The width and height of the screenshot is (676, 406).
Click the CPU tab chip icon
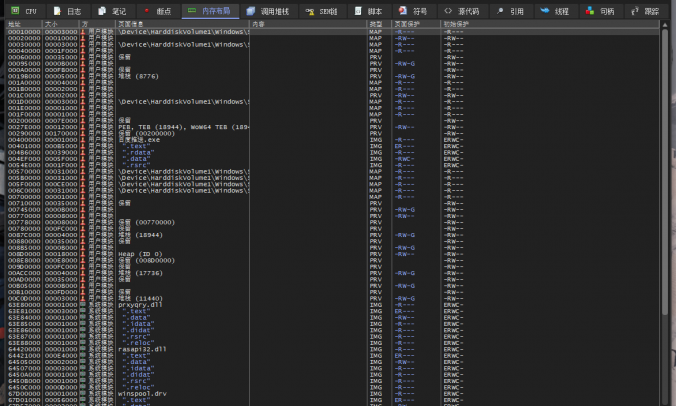(x=15, y=10)
